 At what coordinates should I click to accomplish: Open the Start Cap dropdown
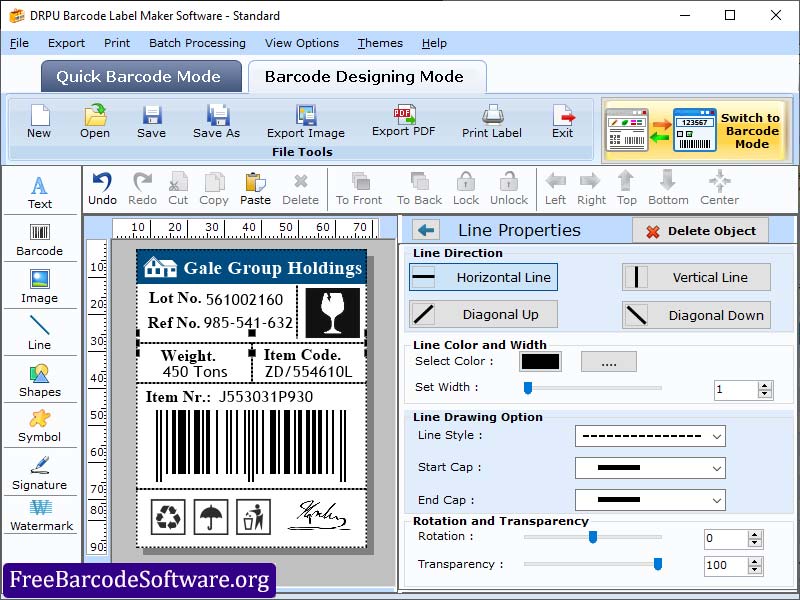click(x=650, y=468)
